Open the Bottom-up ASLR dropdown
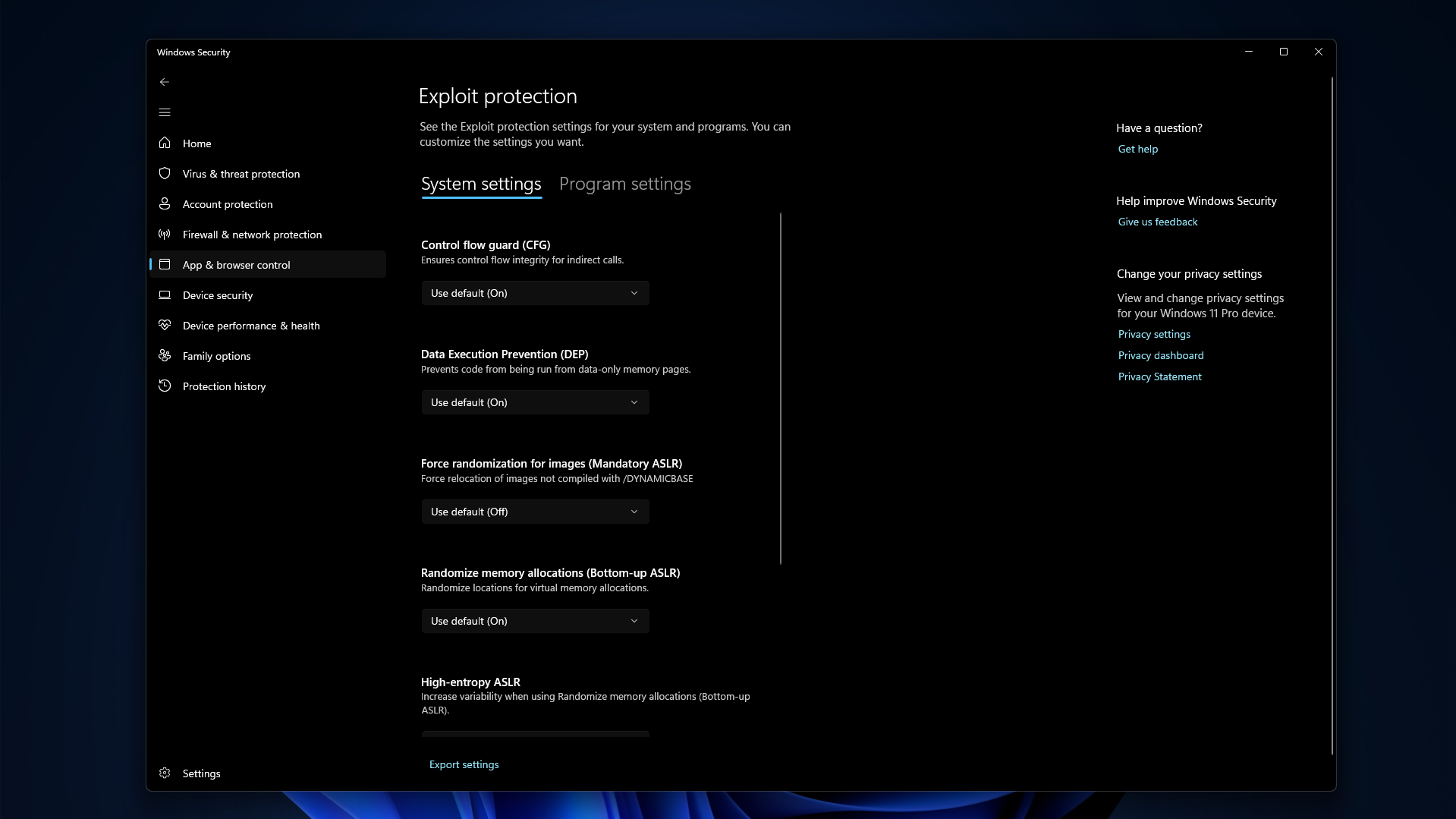1456x819 pixels. (535, 621)
